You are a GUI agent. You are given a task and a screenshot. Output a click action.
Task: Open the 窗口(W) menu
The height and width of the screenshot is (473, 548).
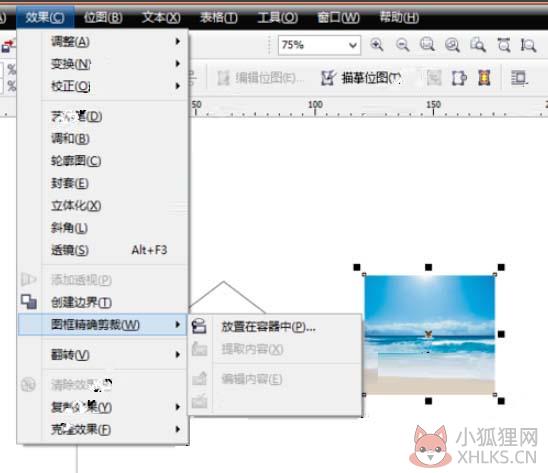point(338,17)
